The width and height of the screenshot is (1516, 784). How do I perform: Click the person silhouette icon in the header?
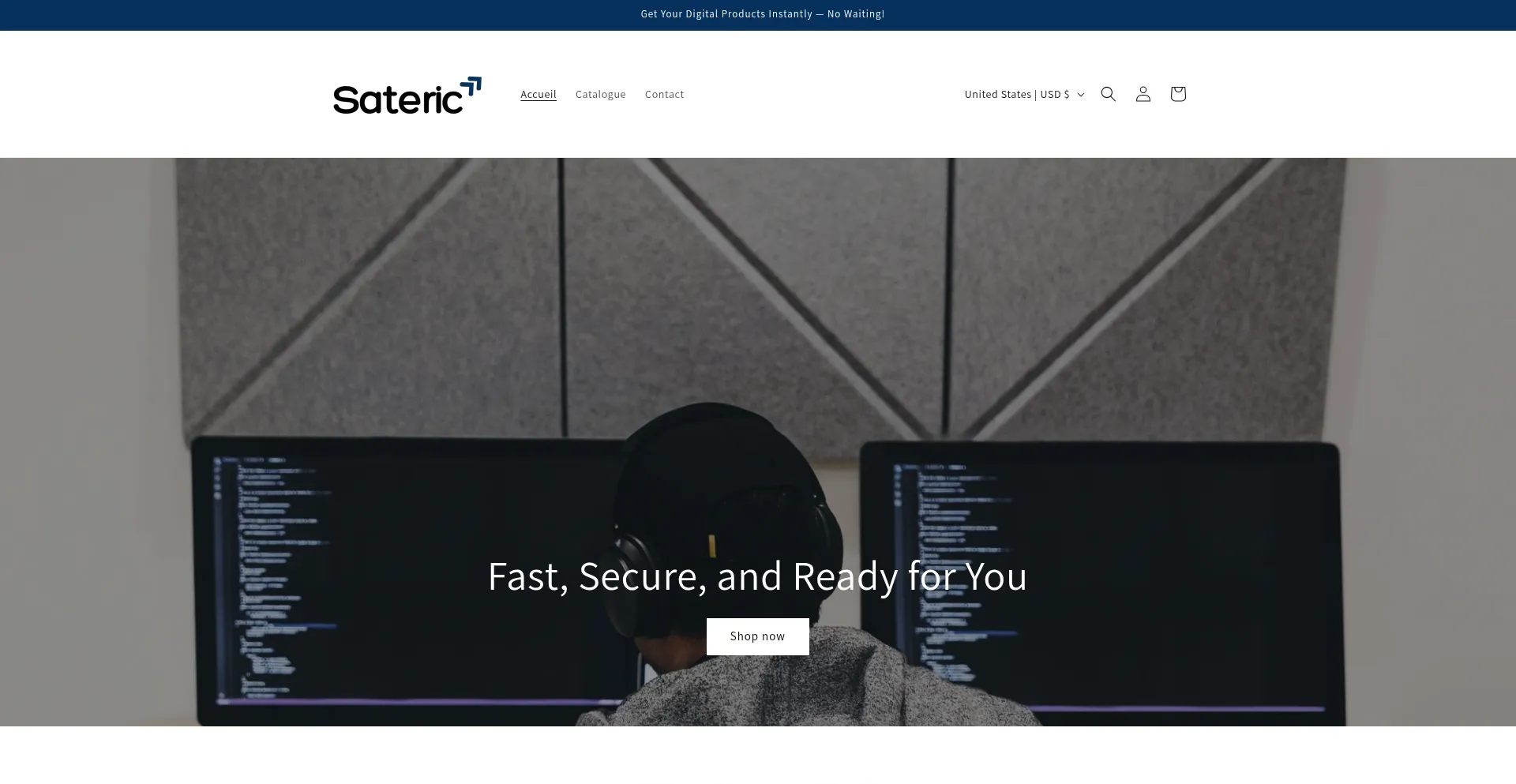[1143, 94]
